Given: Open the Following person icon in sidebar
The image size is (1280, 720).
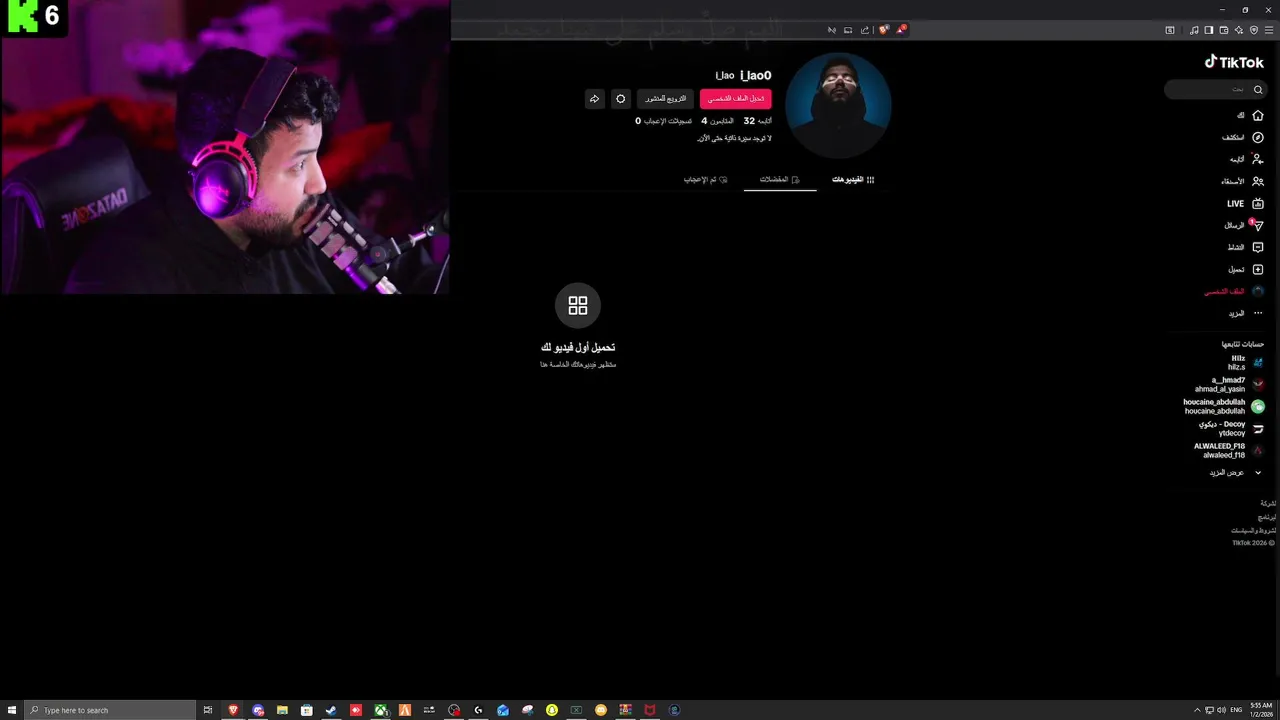Looking at the screenshot, I should tap(1258, 159).
